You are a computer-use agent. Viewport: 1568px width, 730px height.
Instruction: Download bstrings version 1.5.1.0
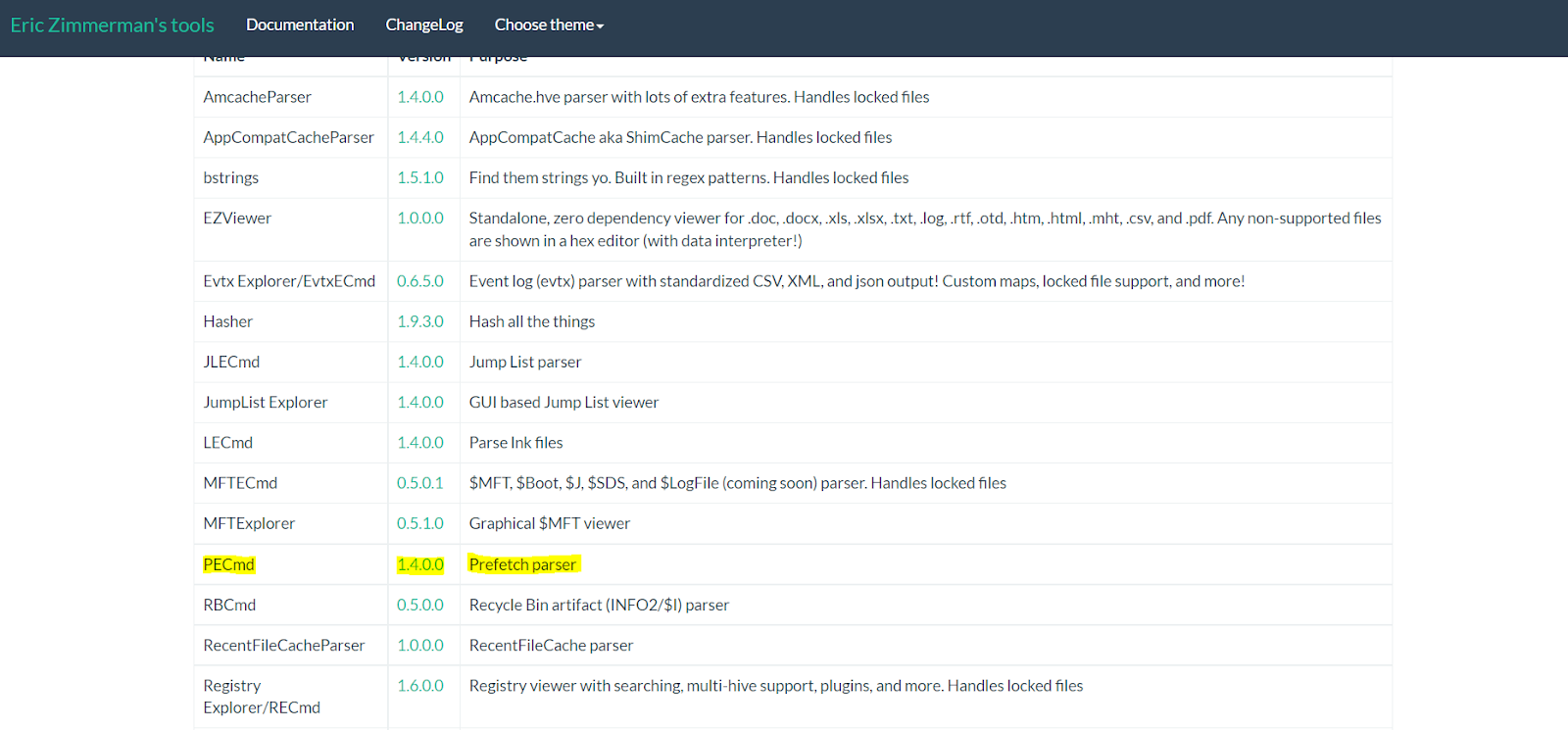coord(420,177)
